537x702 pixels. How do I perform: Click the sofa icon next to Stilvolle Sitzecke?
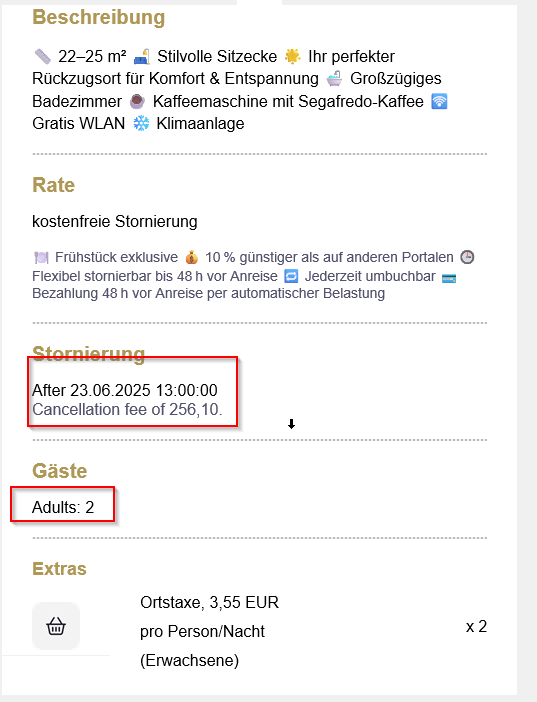[x=142, y=56]
